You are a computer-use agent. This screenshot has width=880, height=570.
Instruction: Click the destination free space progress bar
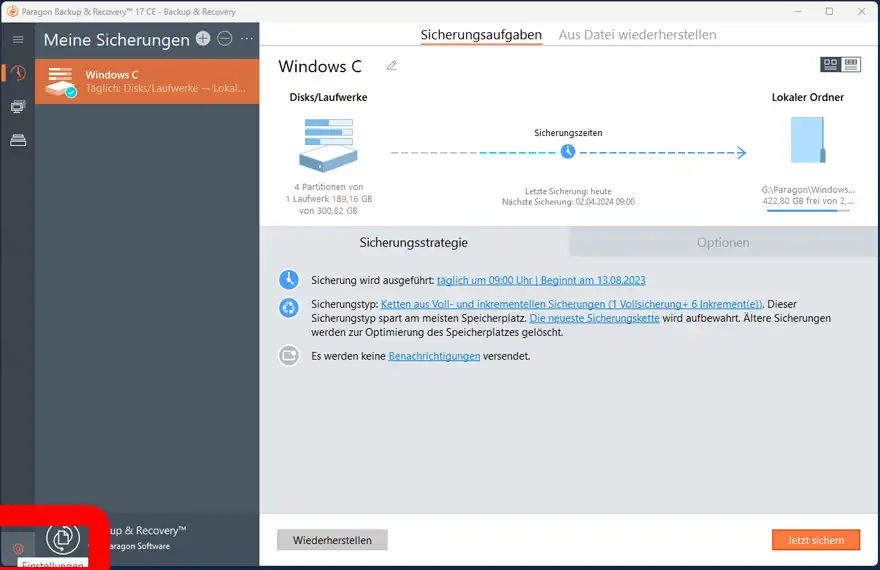(808, 211)
